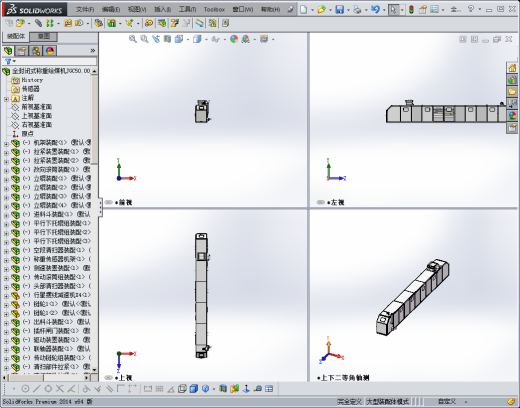
Task: Click the Appearances color ball on task pane
Action: point(512,116)
